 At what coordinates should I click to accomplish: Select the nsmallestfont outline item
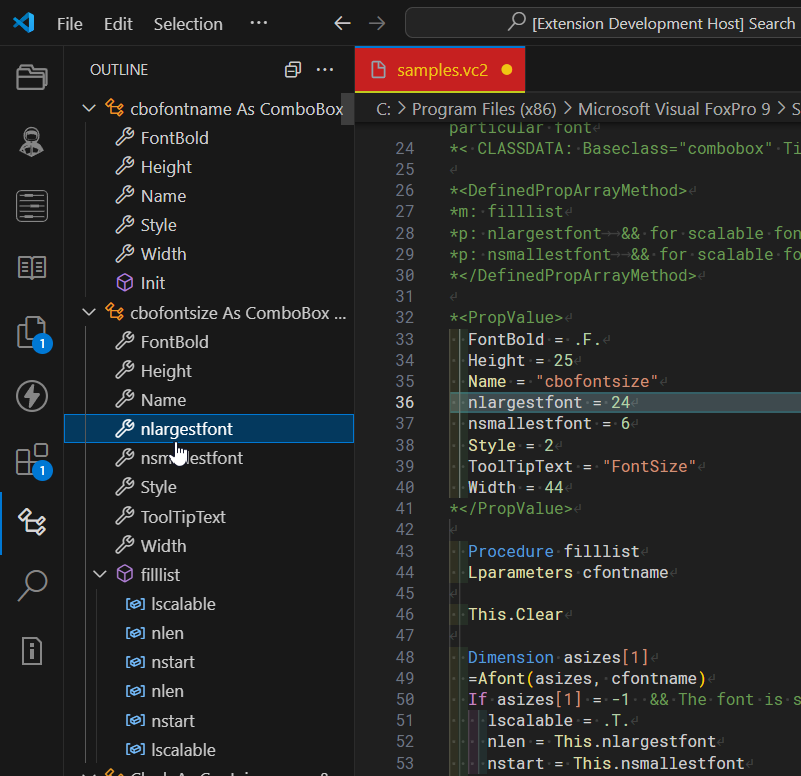pyautogui.click(x=209, y=458)
